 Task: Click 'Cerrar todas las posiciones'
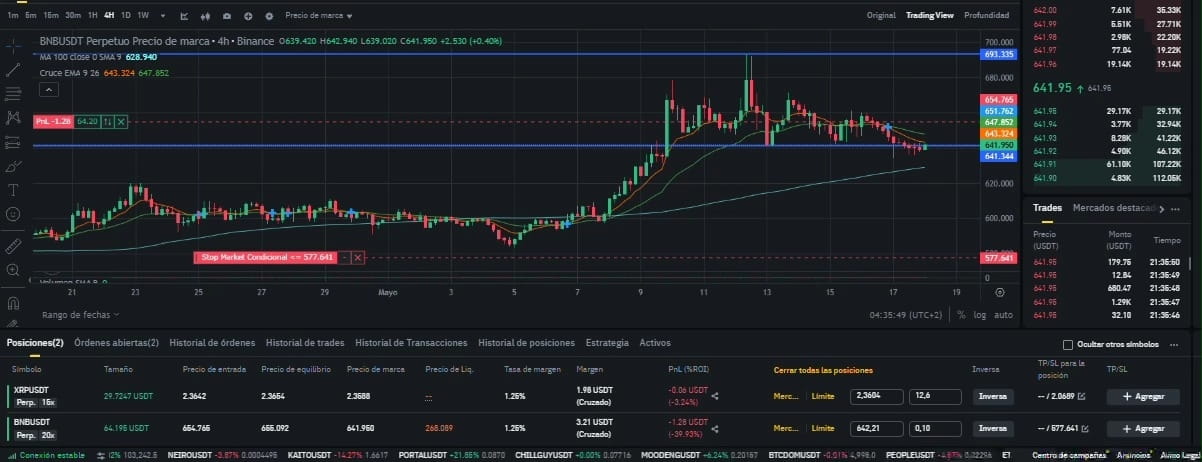[823, 370]
